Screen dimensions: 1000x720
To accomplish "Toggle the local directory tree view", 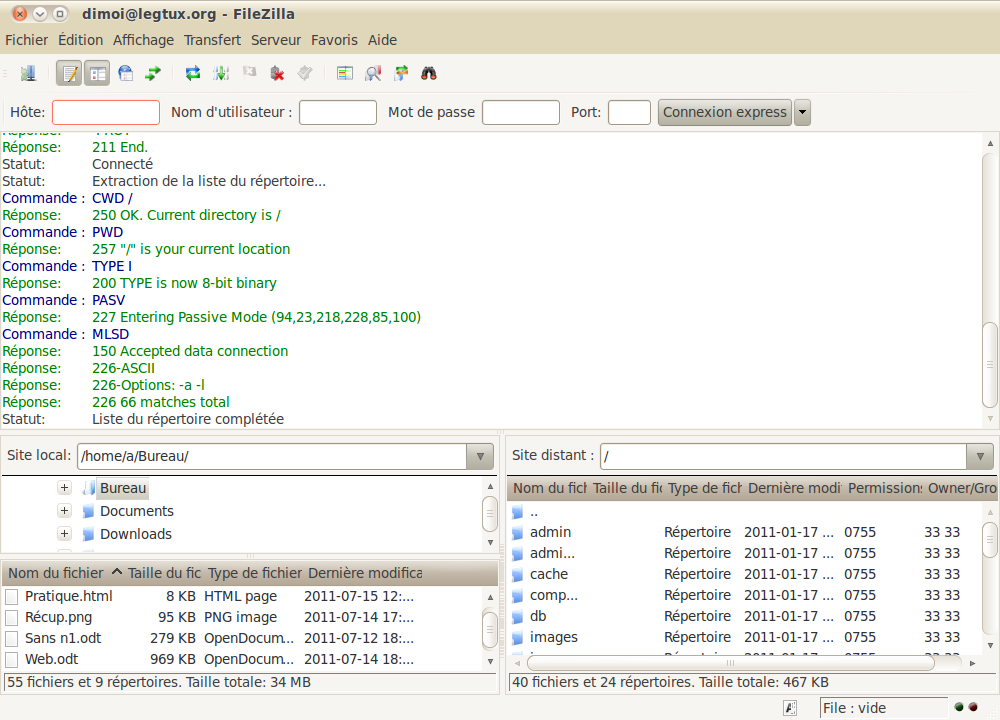I will point(97,73).
